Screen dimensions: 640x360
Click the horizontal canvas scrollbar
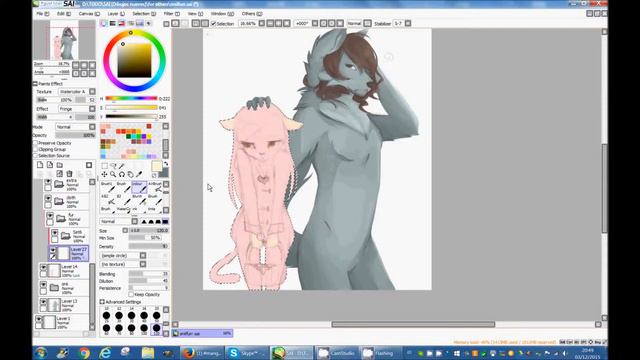coord(413,324)
